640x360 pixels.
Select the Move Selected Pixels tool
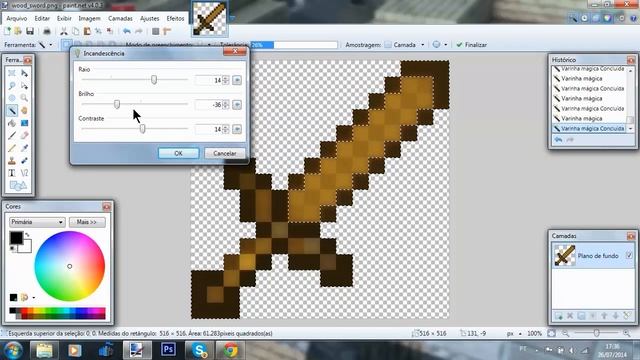click(24, 73)
